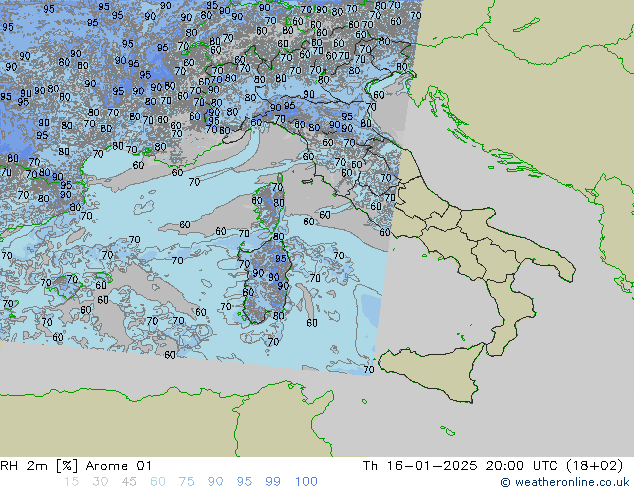Click the date text "Th 16-01-2025"
Image resolution: width=634 pixels, height=490 pixels.
pos(420,466)
